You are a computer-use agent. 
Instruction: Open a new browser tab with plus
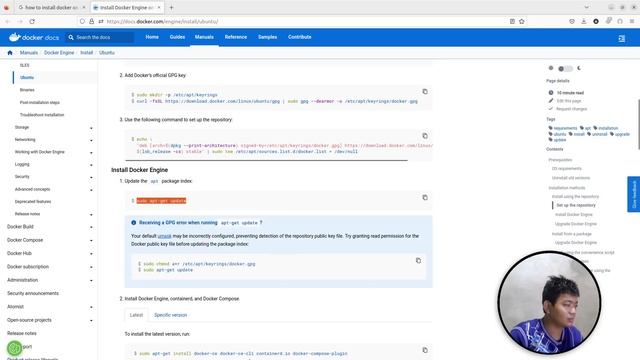(x=171, y=7)
